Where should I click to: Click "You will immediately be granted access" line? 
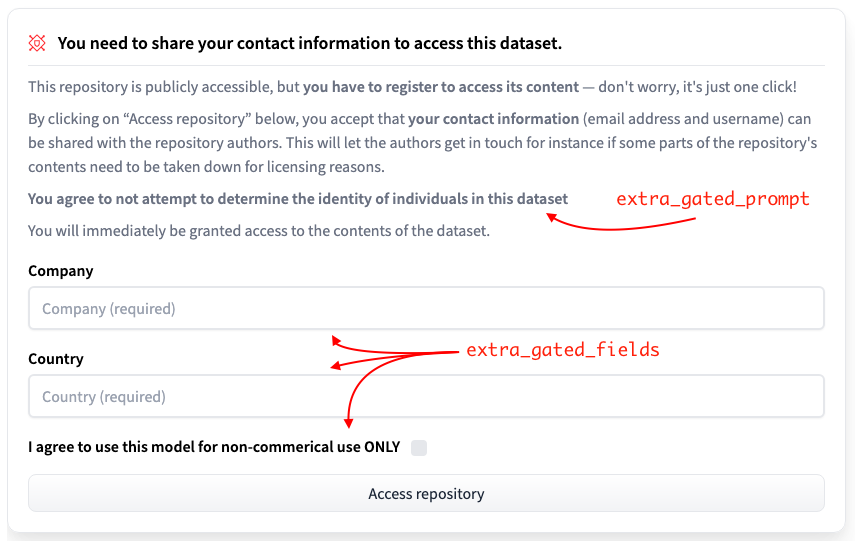pyautogui.click(x=258, y=231)
